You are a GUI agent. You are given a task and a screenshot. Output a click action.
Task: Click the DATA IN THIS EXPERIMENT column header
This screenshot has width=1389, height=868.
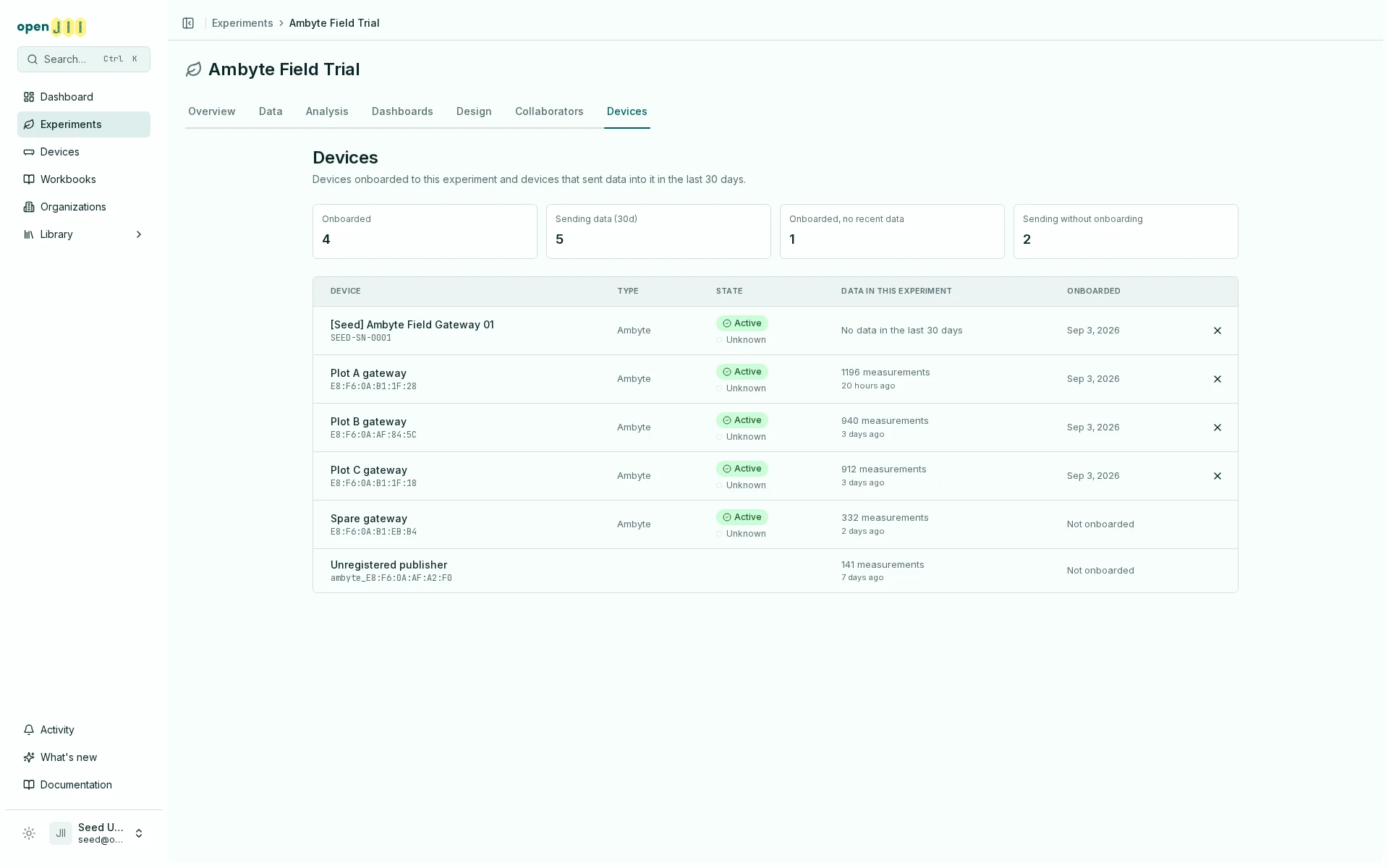tap(896, 291)
